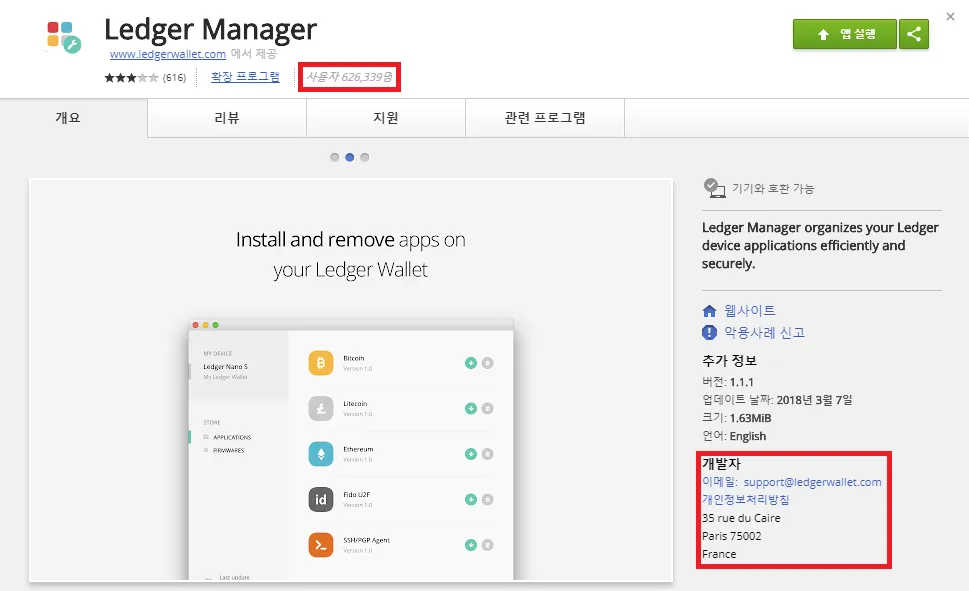Click the 버전: 1.1.1 version text
The height and width of the screenshot is (591, 969).
tap(728, 382)
